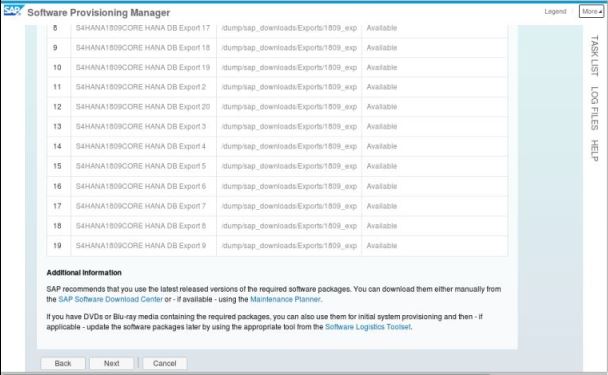Select row 'S4HANA1809CORE HANA DB Export 20'
Screen dimensions: 608x375
277,107
